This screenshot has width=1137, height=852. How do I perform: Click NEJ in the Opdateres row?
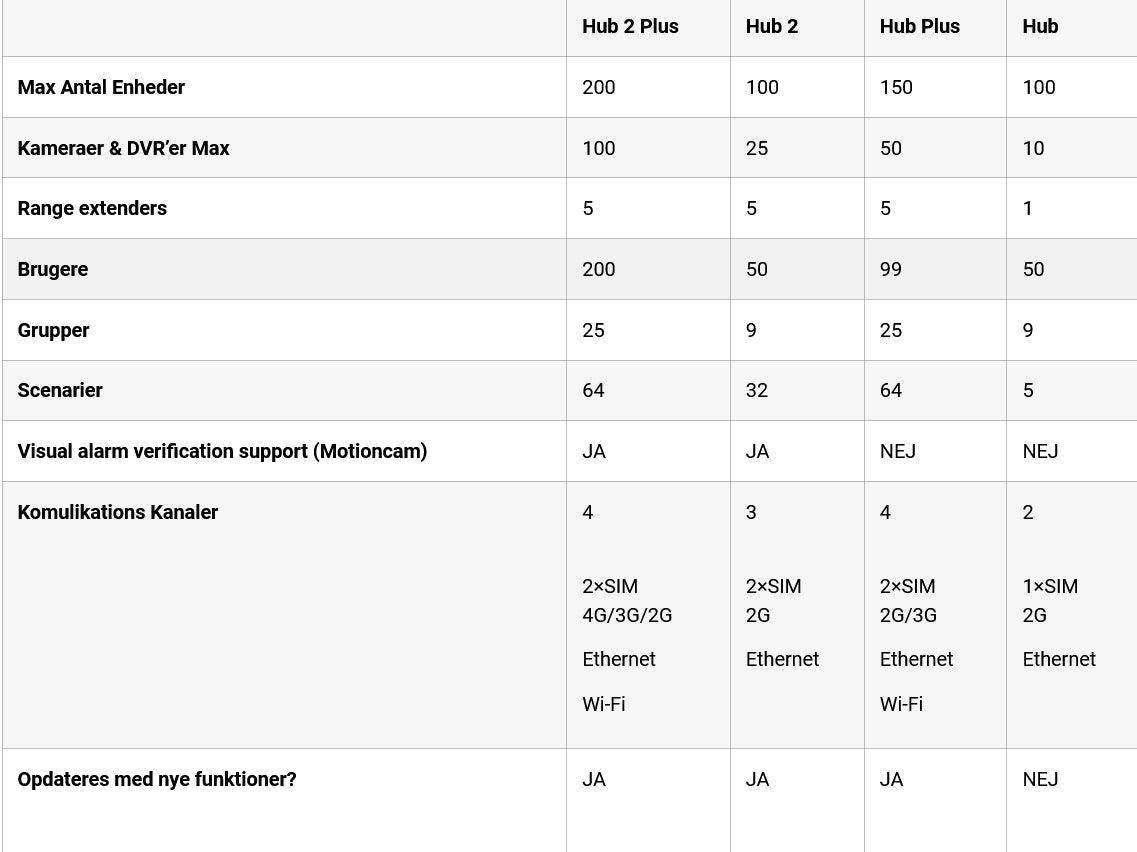coord(1040,779)
